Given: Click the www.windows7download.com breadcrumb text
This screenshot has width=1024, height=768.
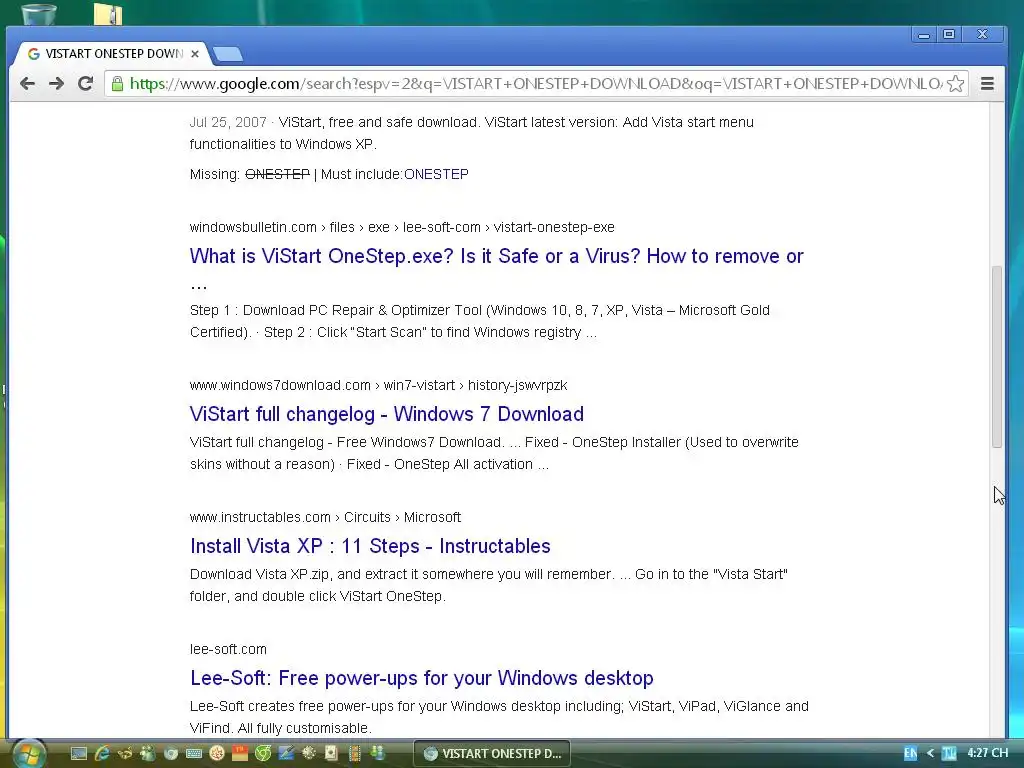Looking at the screenshot, I should coord(378,385).
